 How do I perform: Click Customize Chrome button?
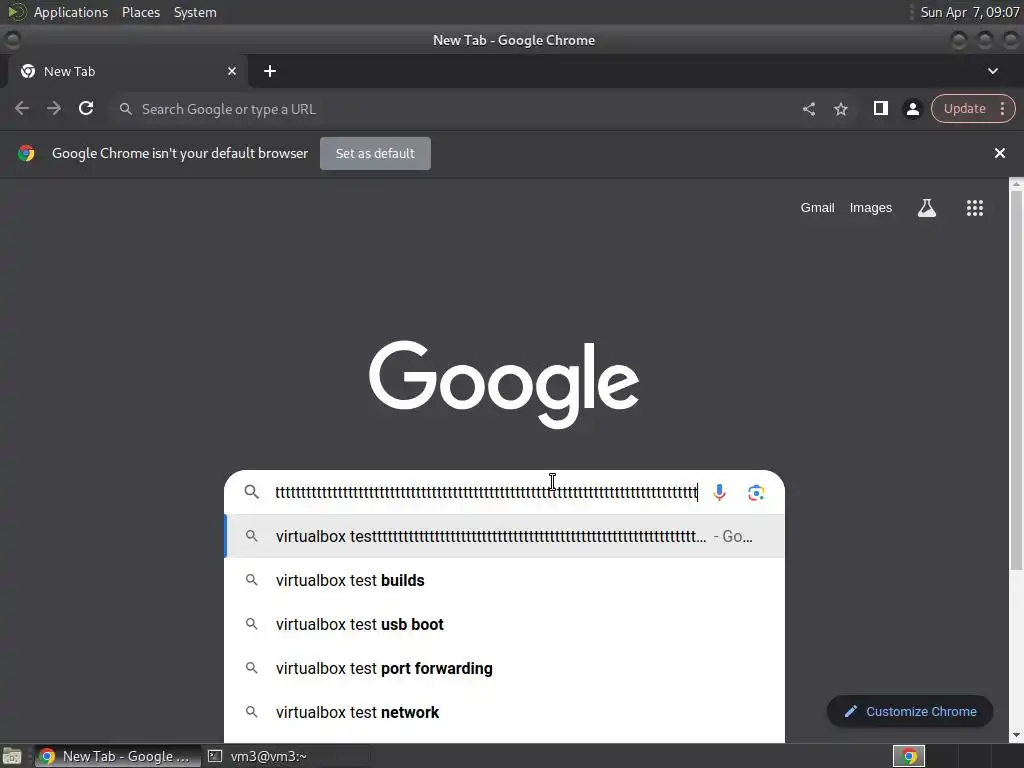click(910, 711)
